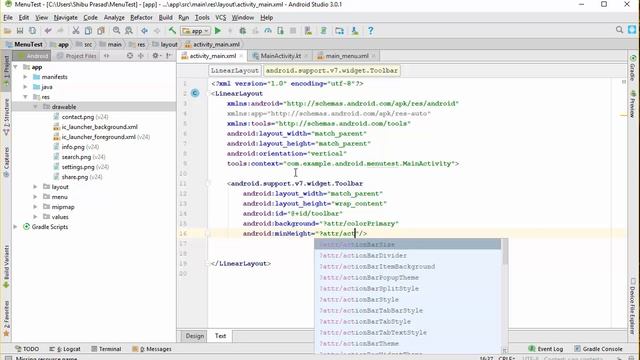Run the app with green play icon
The image size is (640, 360).
[218, 31]
